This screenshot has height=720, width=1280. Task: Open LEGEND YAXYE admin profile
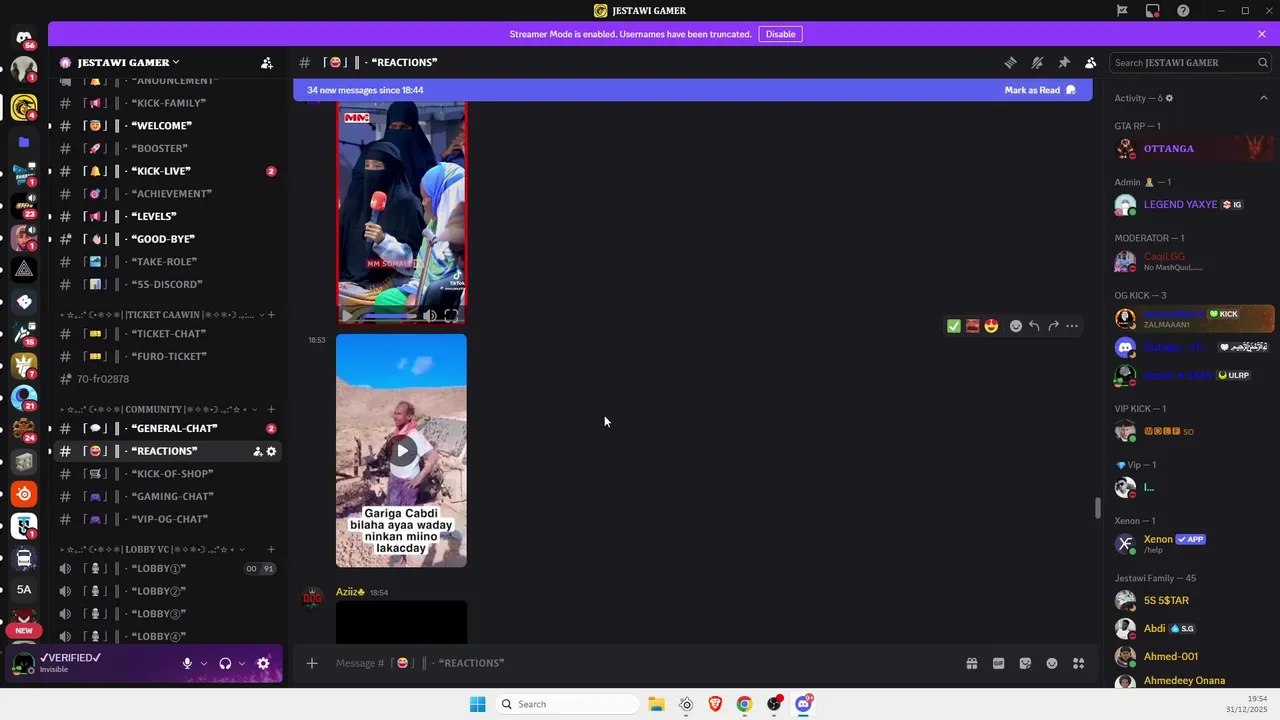coord(1193,205)
